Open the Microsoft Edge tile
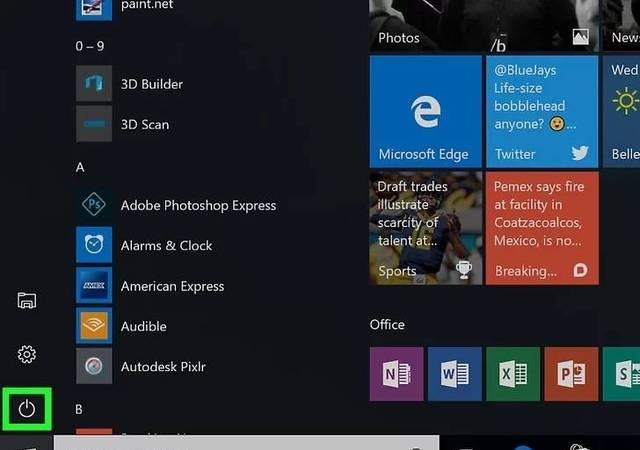Screen dimensions: 640x450 (426, 111)
